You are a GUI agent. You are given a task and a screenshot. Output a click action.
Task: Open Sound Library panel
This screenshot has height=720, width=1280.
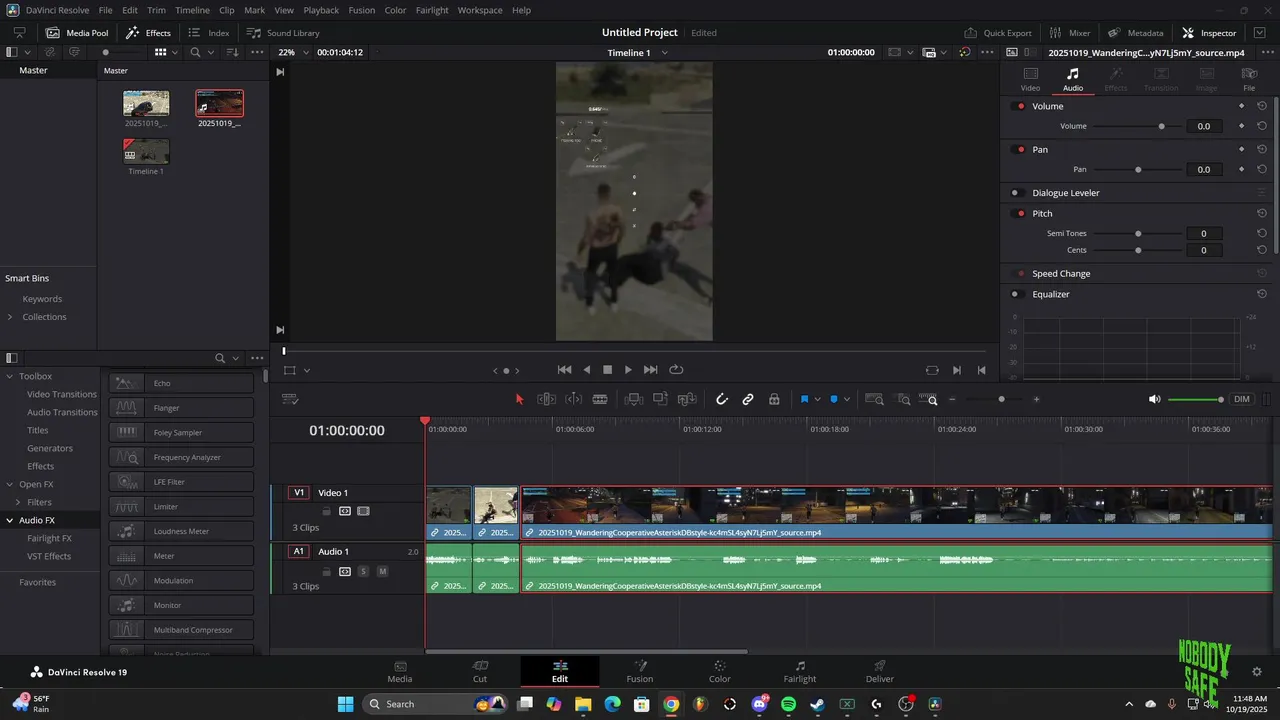283,32
